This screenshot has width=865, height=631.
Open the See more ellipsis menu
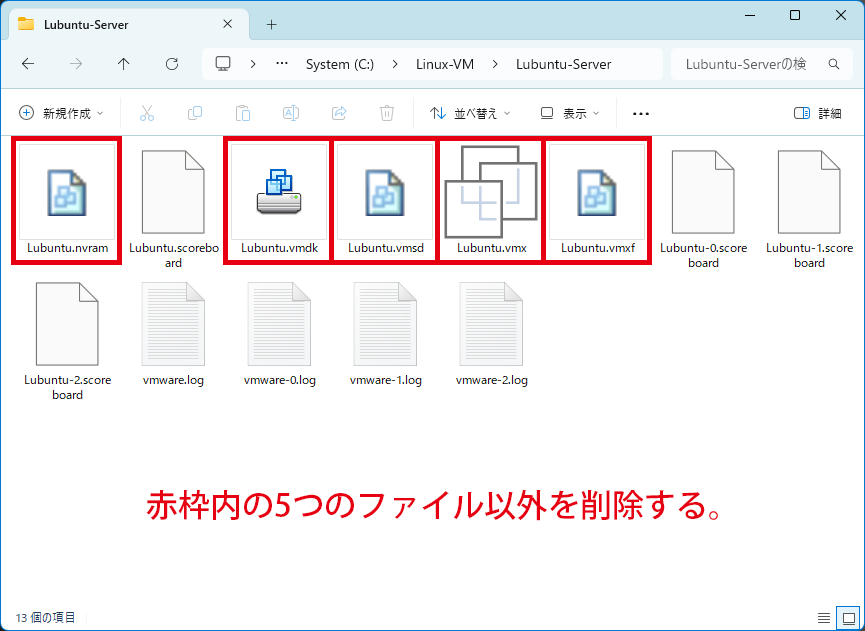click(641, 113)
